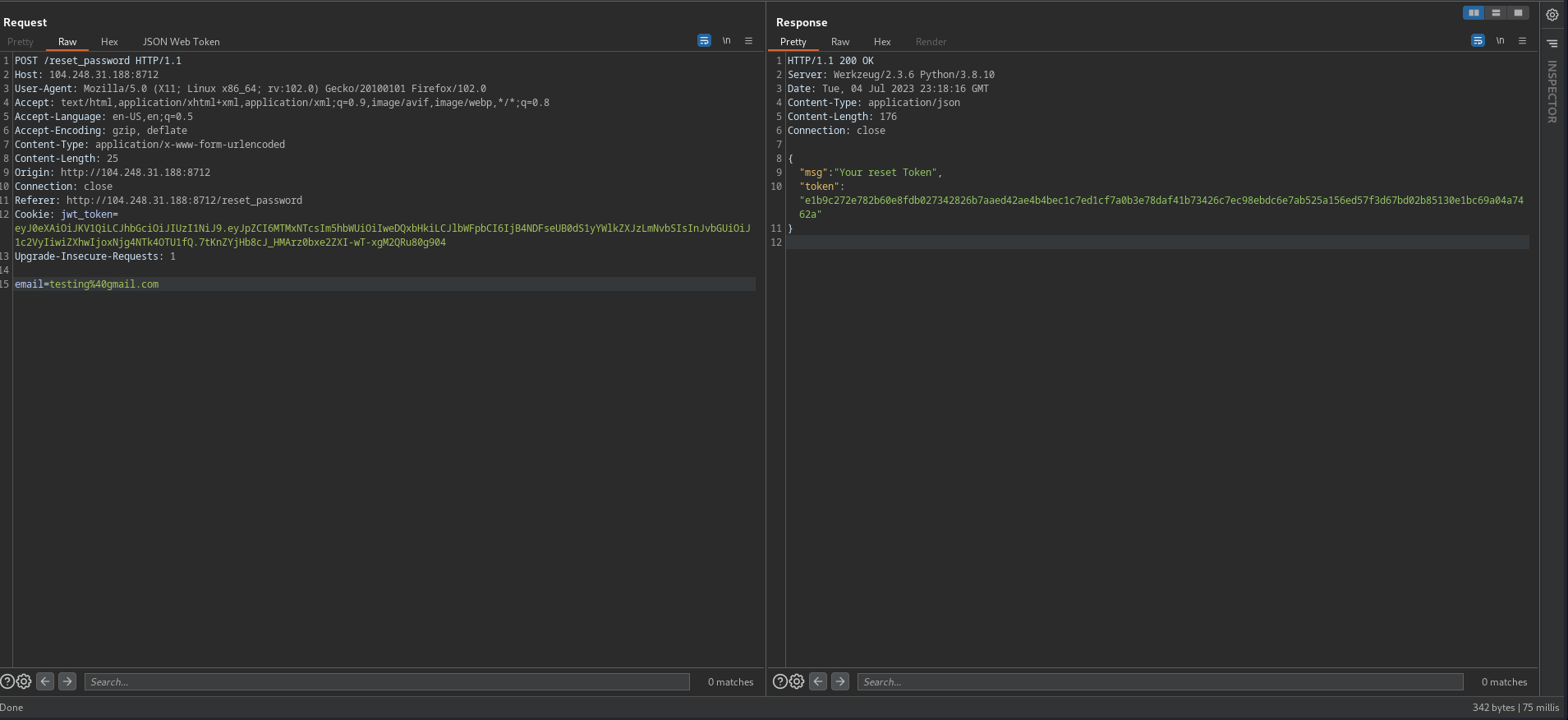The height and width of the screenshot is (720, 1568).
Task: Collapse Inspector panel icon below gear
Action: pyautogui.click(x=1552, y=44)
